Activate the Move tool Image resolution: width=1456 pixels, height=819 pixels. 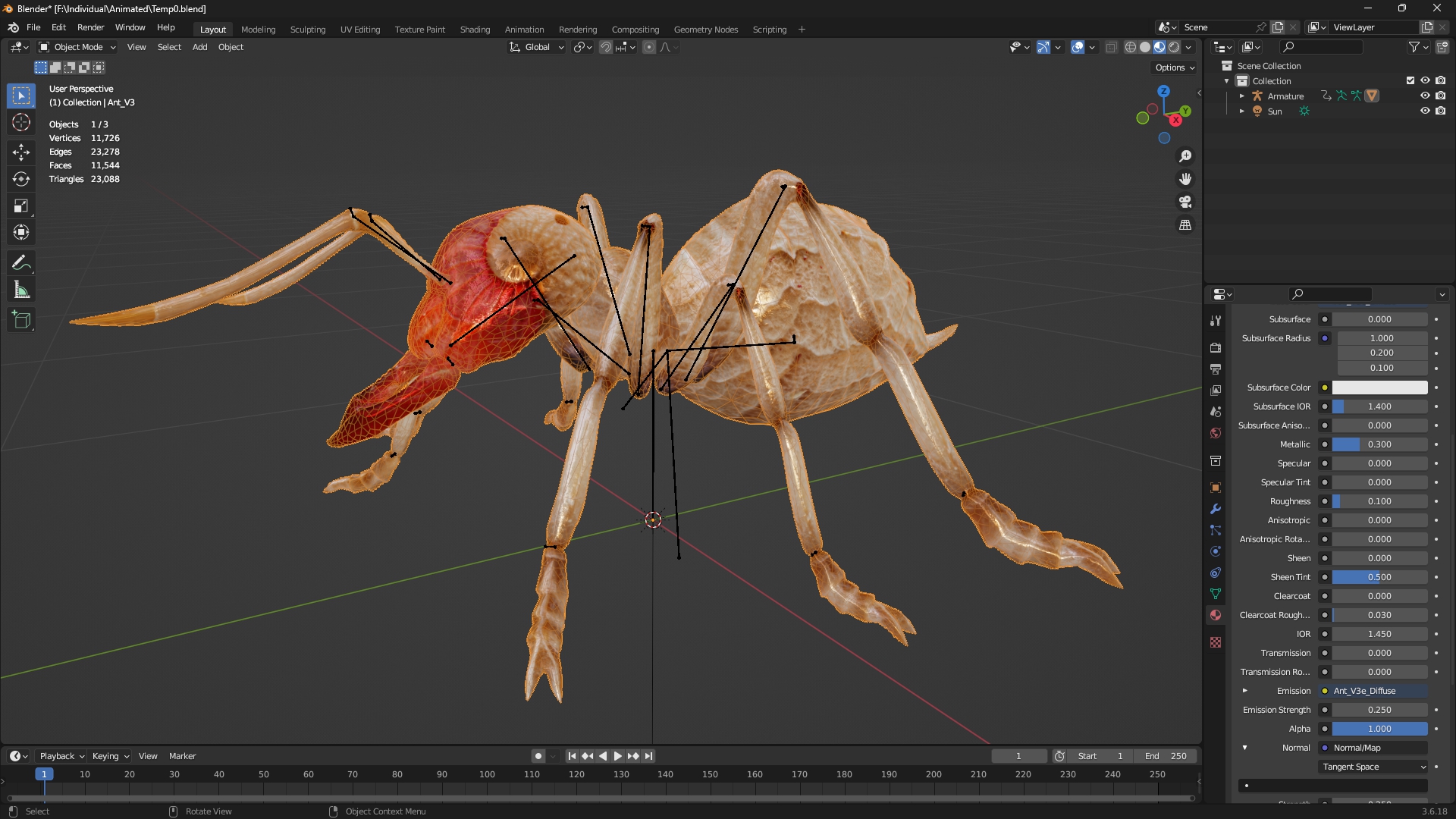pos(21,152)
